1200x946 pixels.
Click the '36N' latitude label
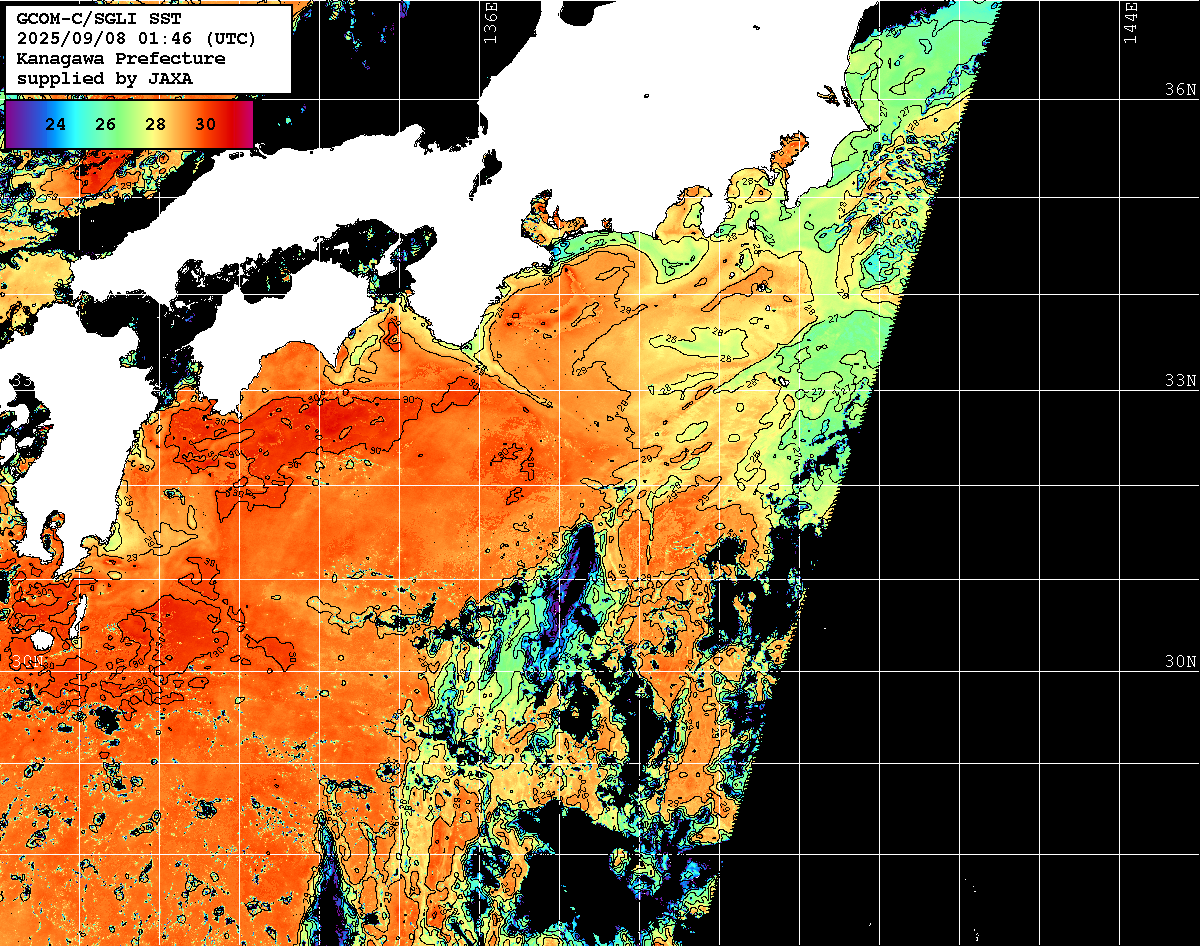click(x=1180, y=89)
